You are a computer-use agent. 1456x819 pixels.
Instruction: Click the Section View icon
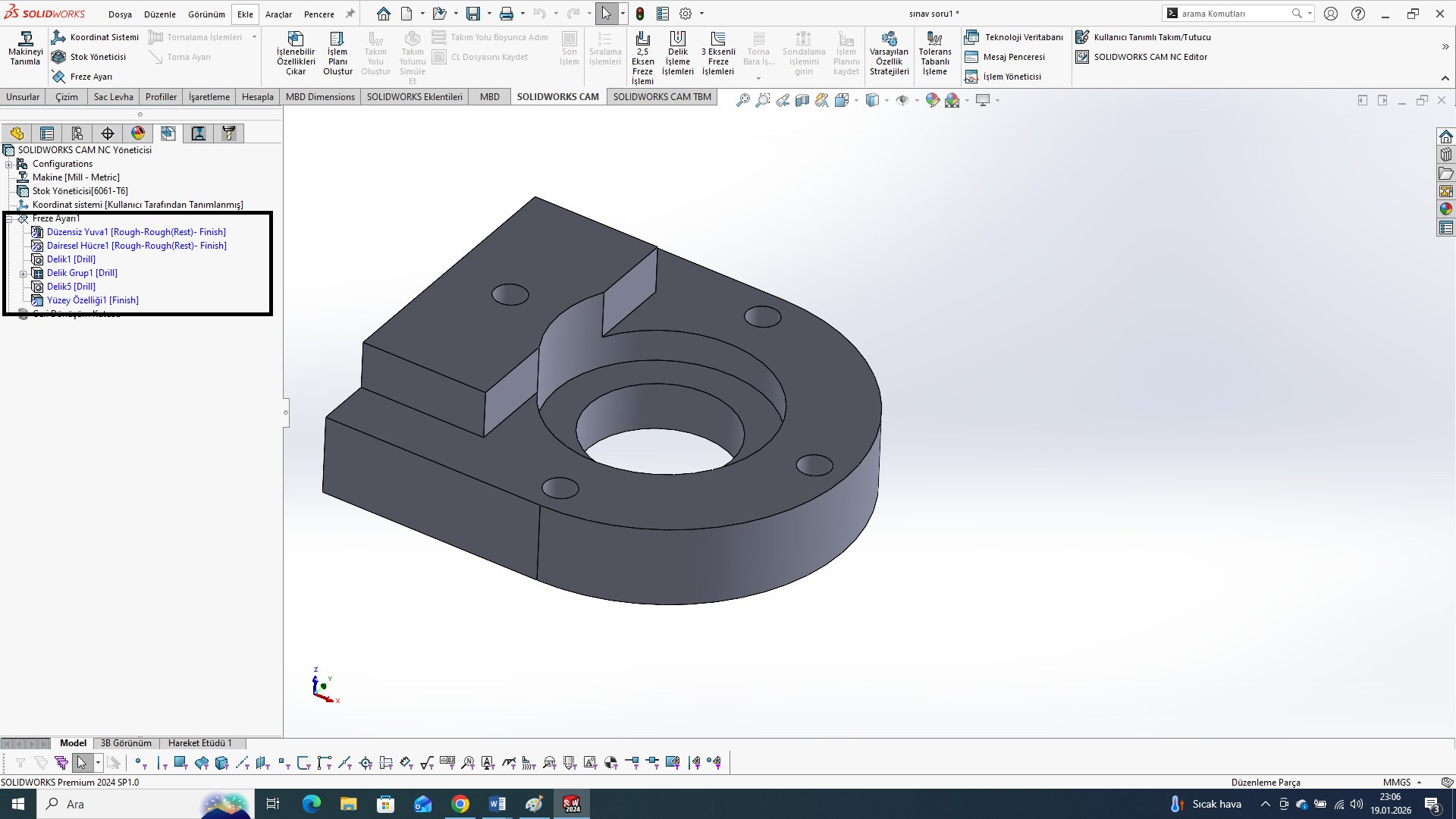click(802, 100)
